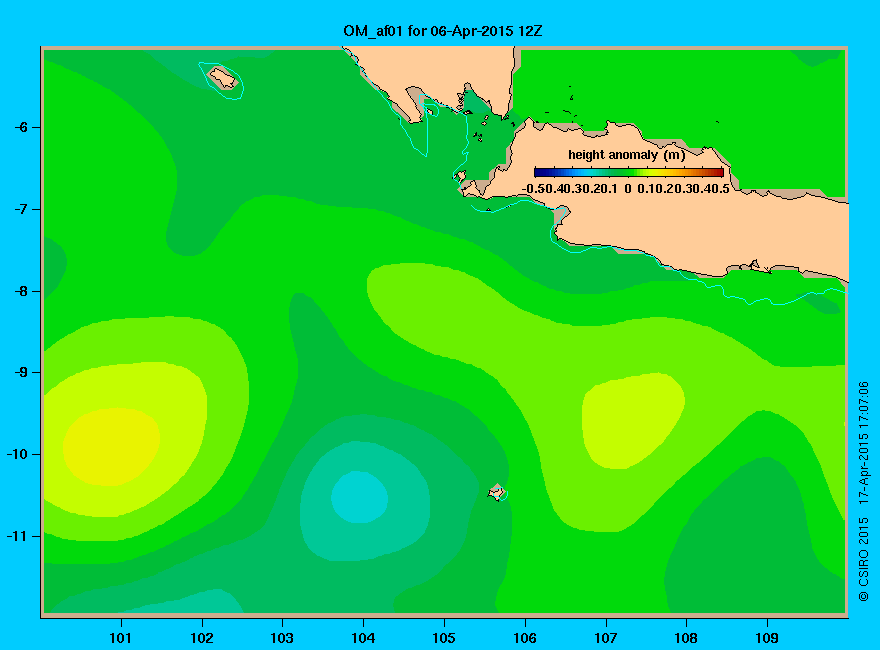Click the longitude label "109"
The width and height of the screenshot is (880, 650).
(x=767, y=638)
